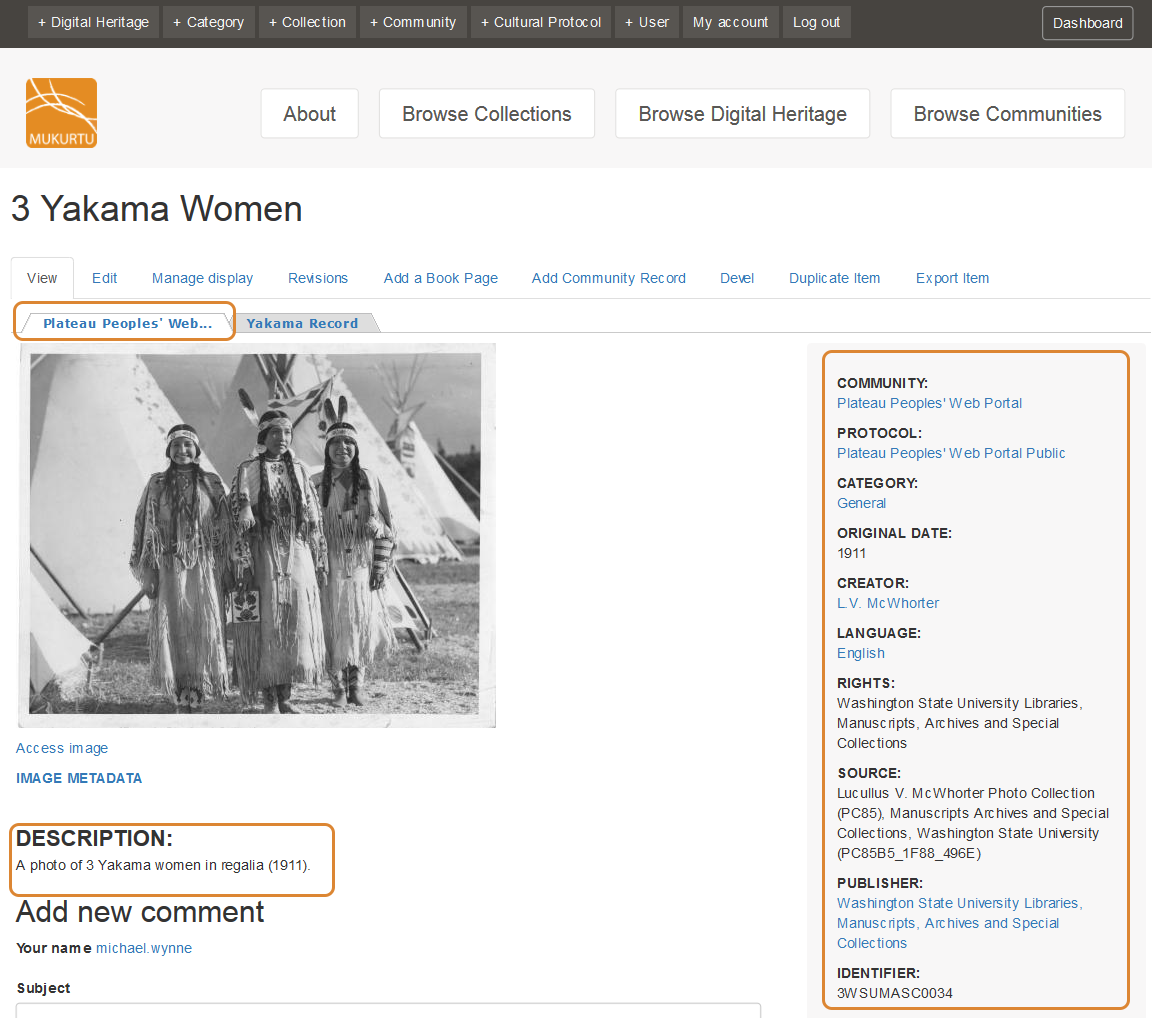Click the Add new comment heading

(x=140, y=912)
